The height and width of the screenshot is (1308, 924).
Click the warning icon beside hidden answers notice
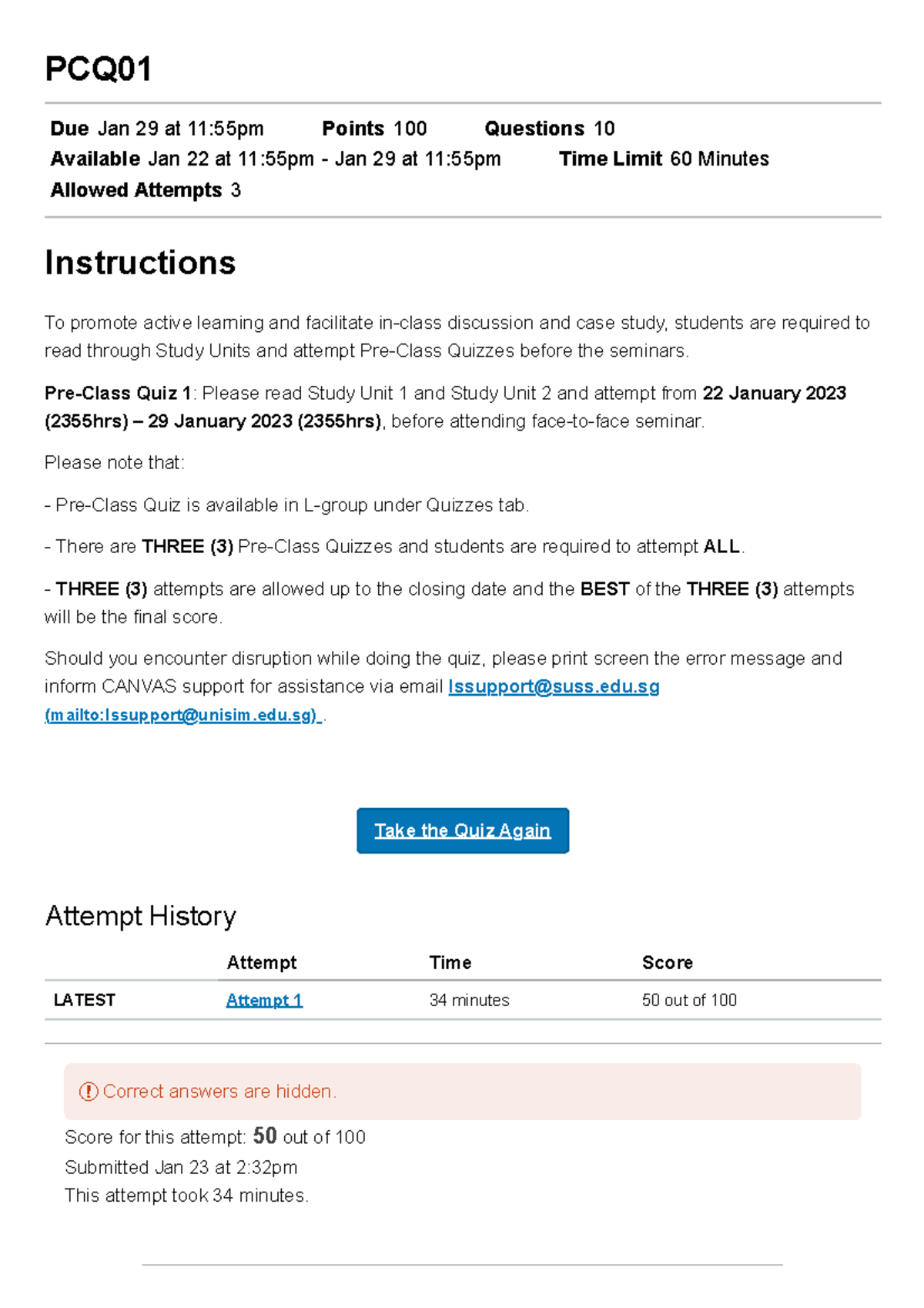pyautogui.click(x=89, y=1092)
